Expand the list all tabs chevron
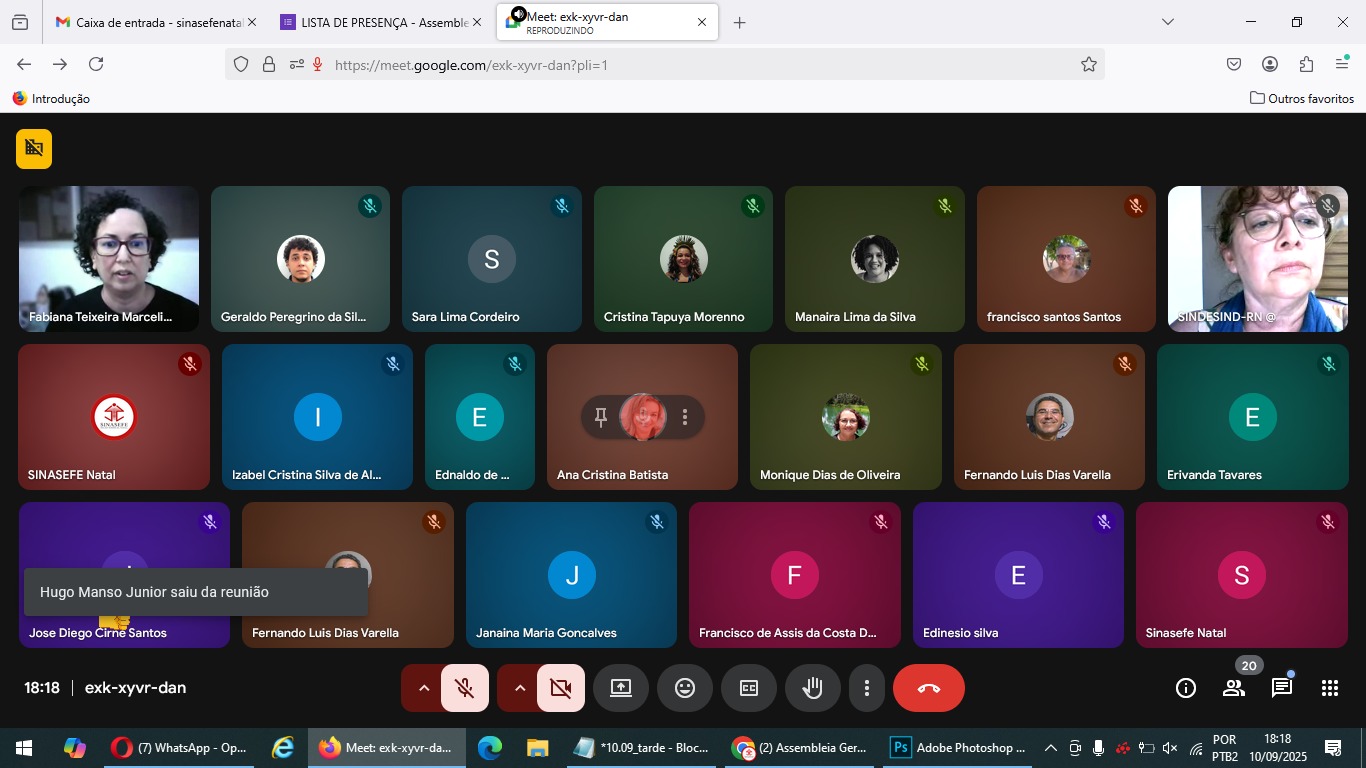This screenshot has height=768, width=1366. click(x=1168, y=22)
